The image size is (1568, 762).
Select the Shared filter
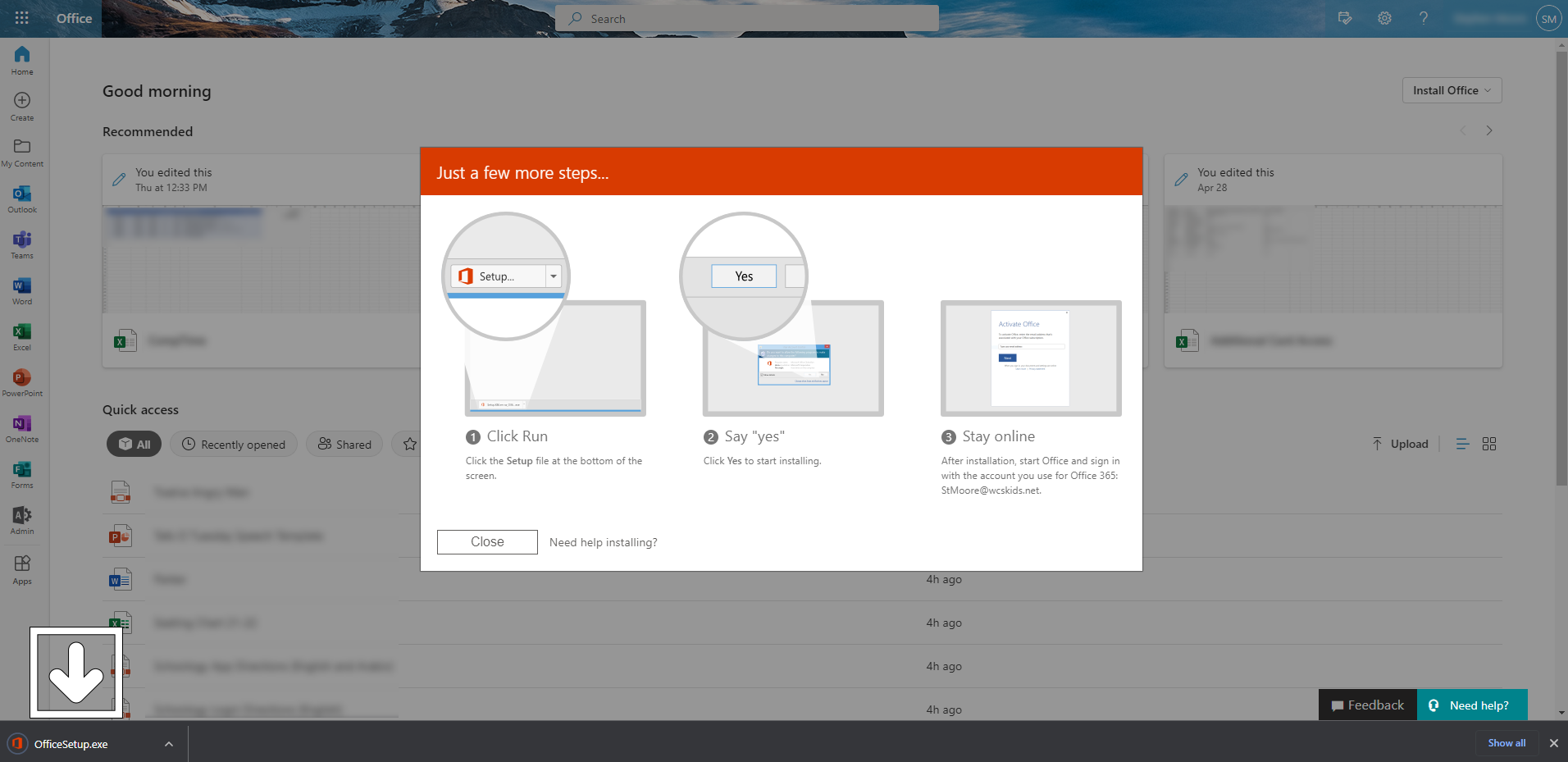[344, 444]
